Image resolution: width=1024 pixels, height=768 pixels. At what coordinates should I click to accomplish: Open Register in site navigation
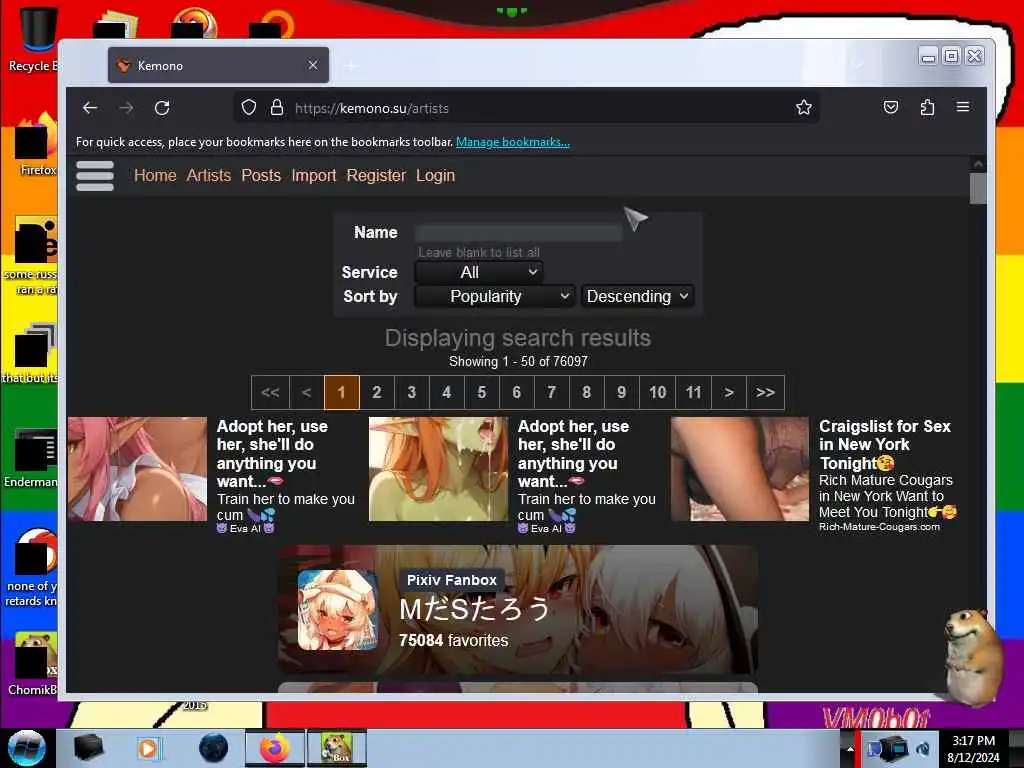pos(376,176)
